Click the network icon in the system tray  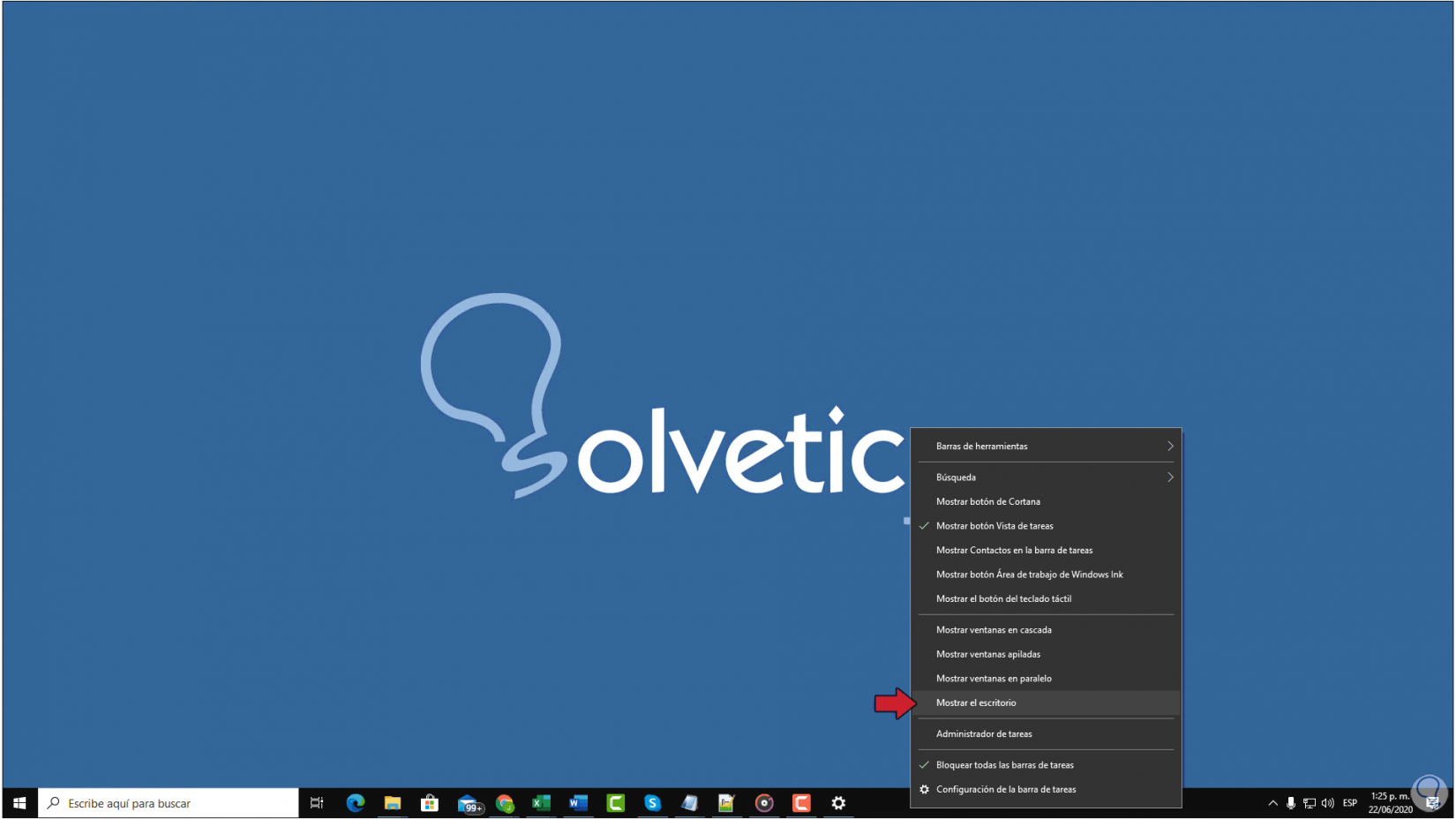pyautogui.click(x=1310, y=803)
